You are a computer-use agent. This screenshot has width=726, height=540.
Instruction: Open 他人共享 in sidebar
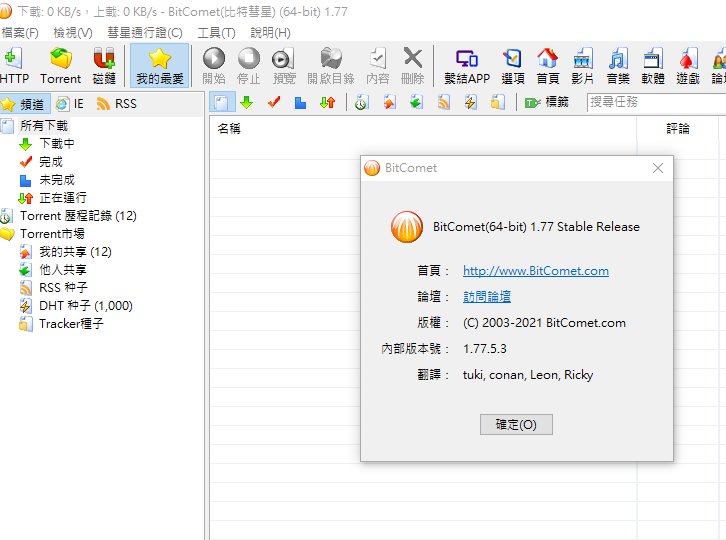pyautogui.click(x=63, y=270)
